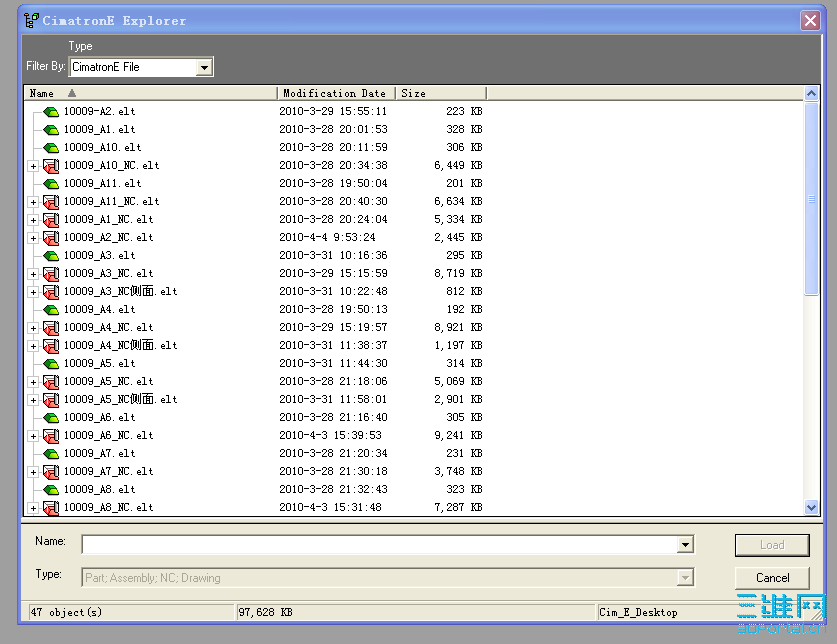Close the CimatronE Explorer dialog

coord(810,21)
